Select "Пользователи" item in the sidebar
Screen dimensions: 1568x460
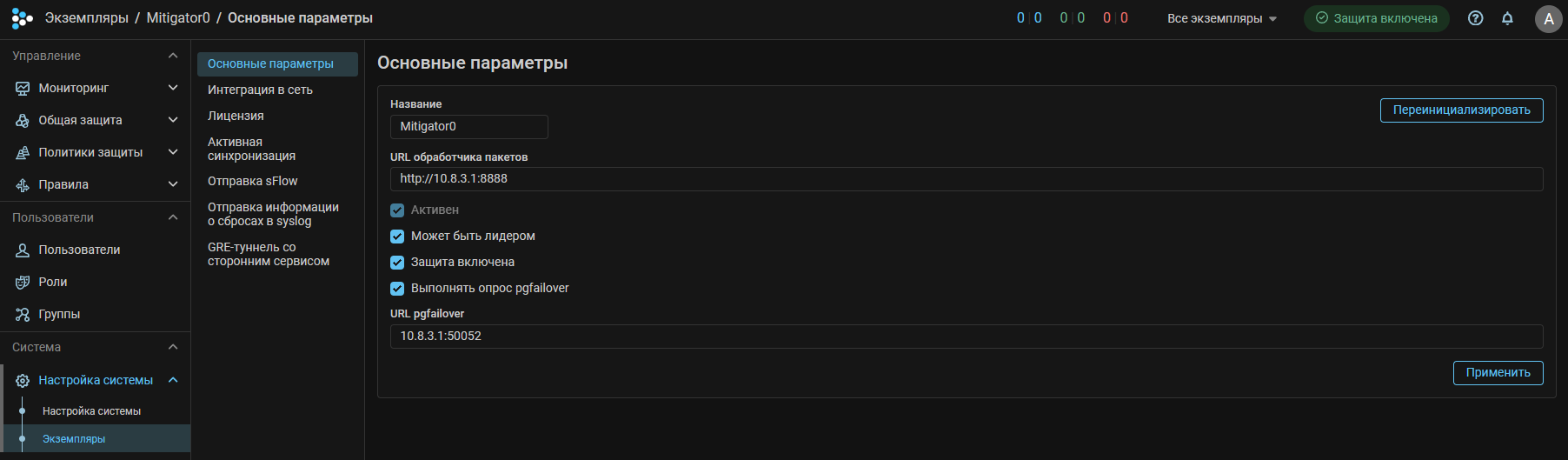79,250
